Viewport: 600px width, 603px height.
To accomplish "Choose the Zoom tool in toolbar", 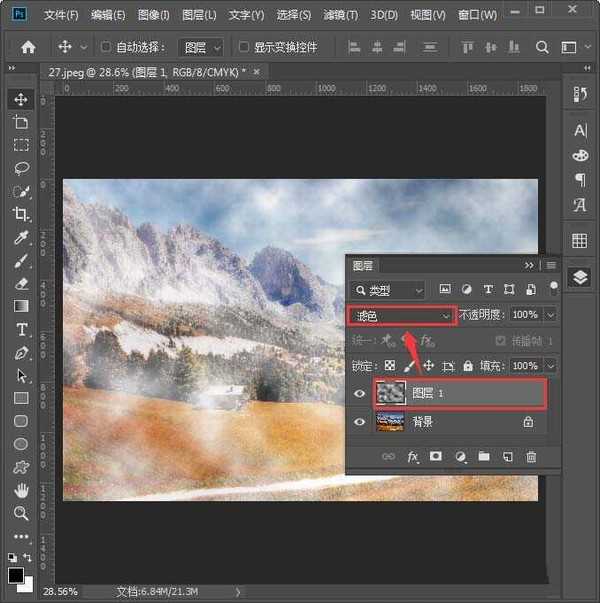I will [x=21, y=513].
